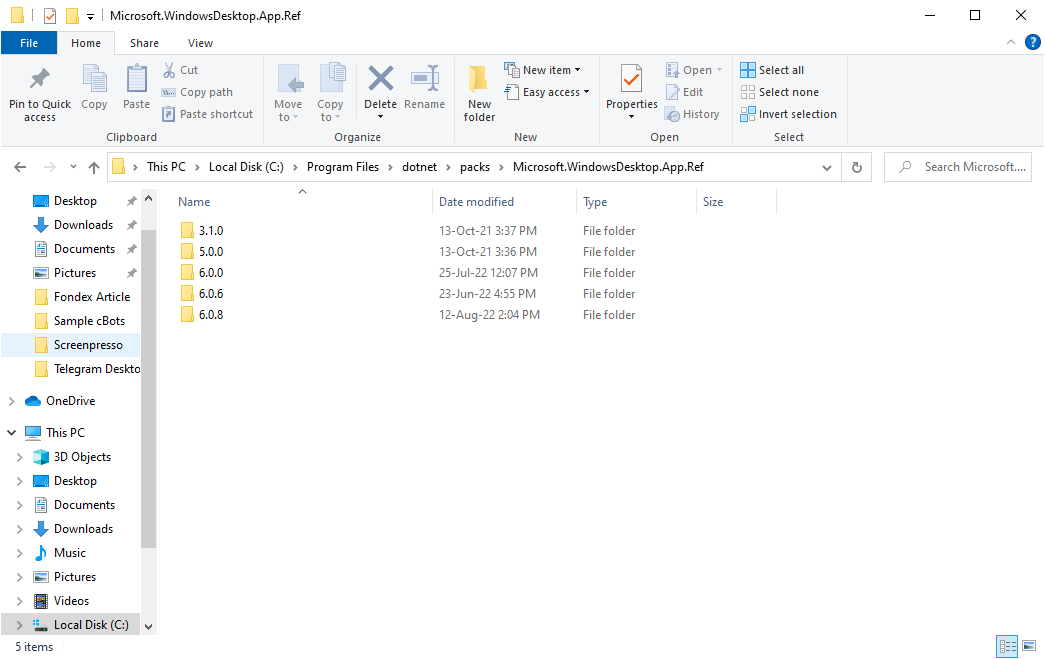This screenshot has width=1045, height=659.
Task: Open Screenpresso in the sidebar
Action: 78,344
